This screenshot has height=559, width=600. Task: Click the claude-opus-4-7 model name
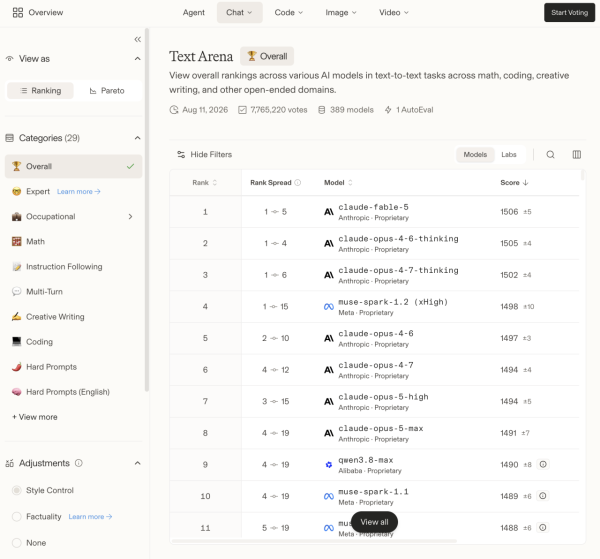coord(376,365)
